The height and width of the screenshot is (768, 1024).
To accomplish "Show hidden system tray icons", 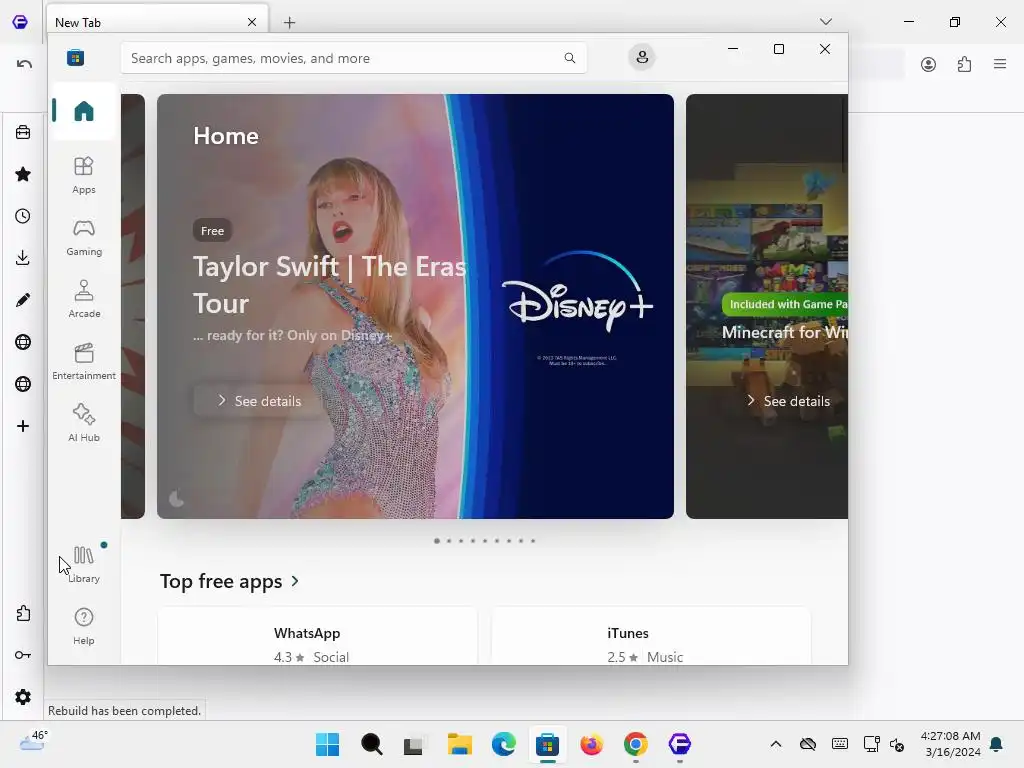I will click(775, 744).
